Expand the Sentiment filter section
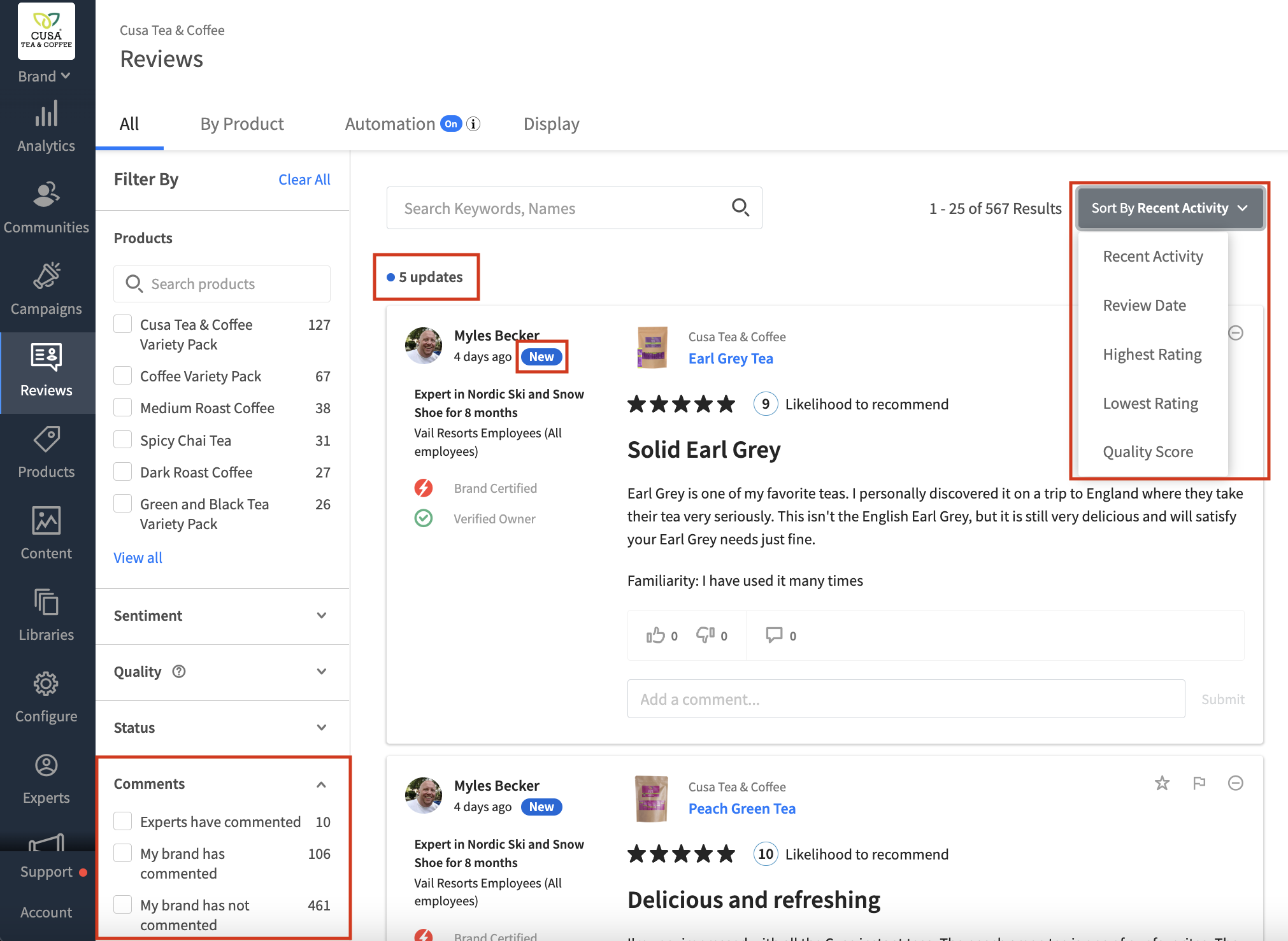The image size is (1288, 941). click(222, 616)
